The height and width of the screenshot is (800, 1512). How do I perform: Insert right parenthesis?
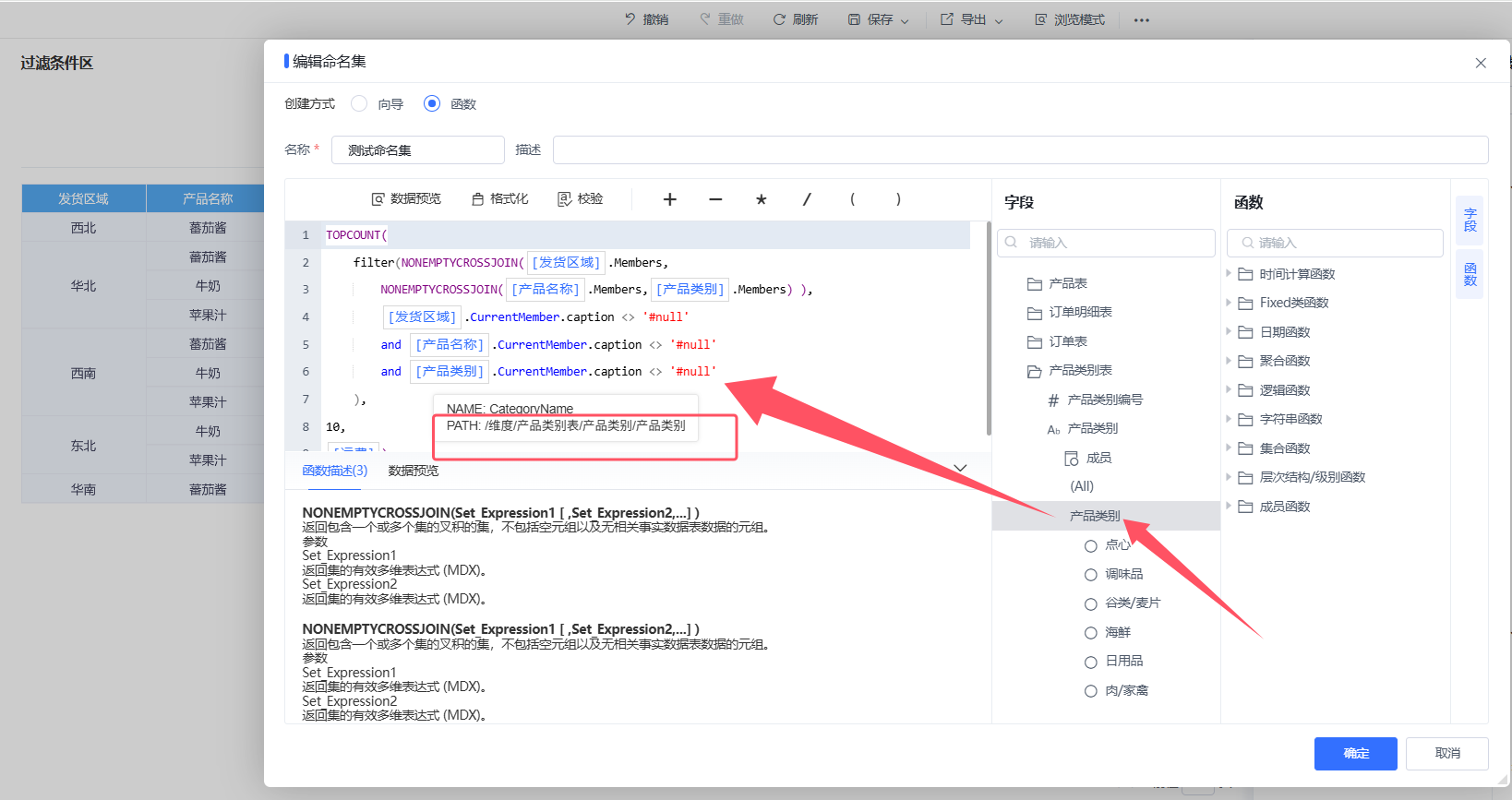[x=898, y=199]
